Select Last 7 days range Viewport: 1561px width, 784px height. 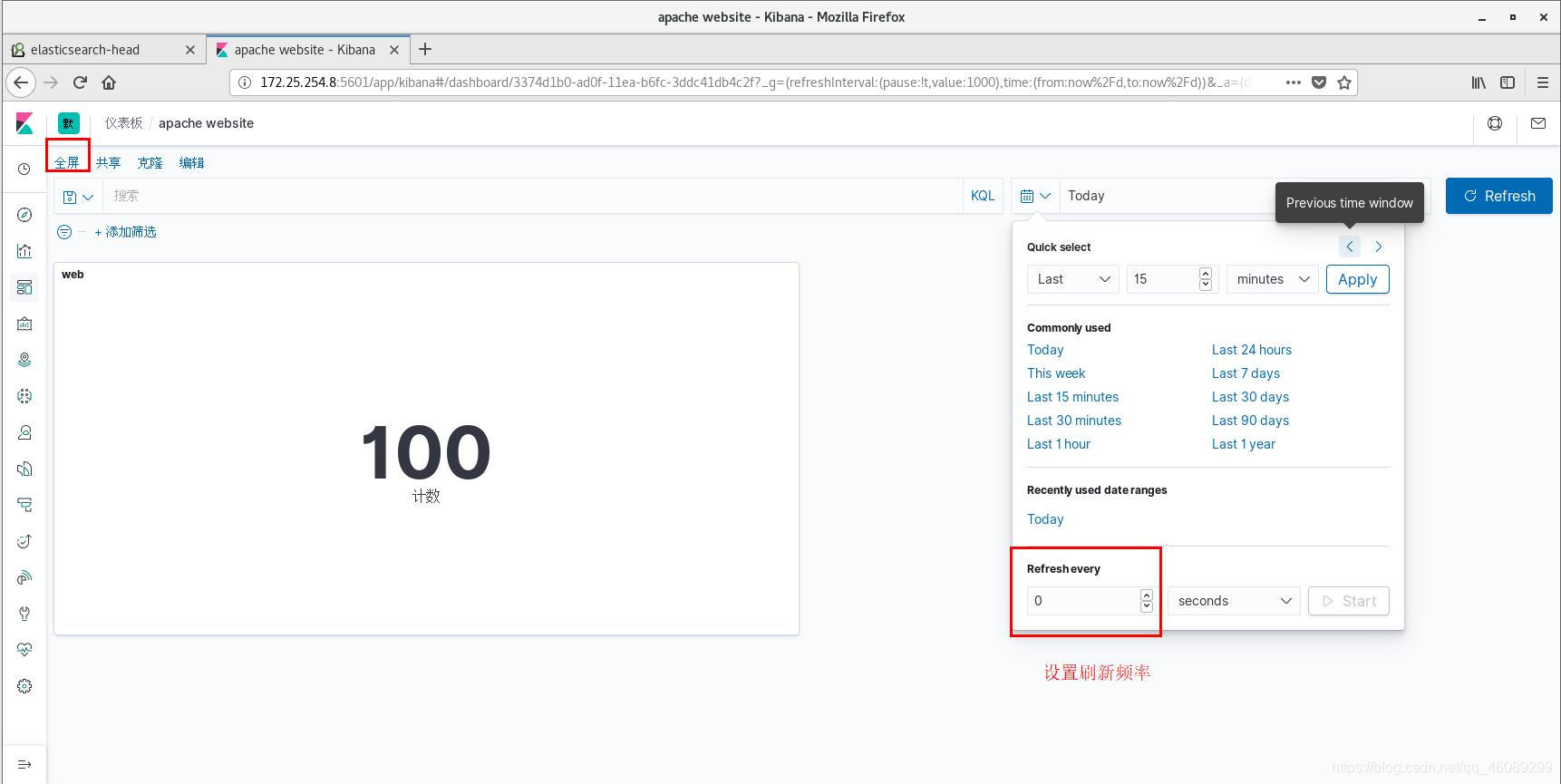point(1246,373)
